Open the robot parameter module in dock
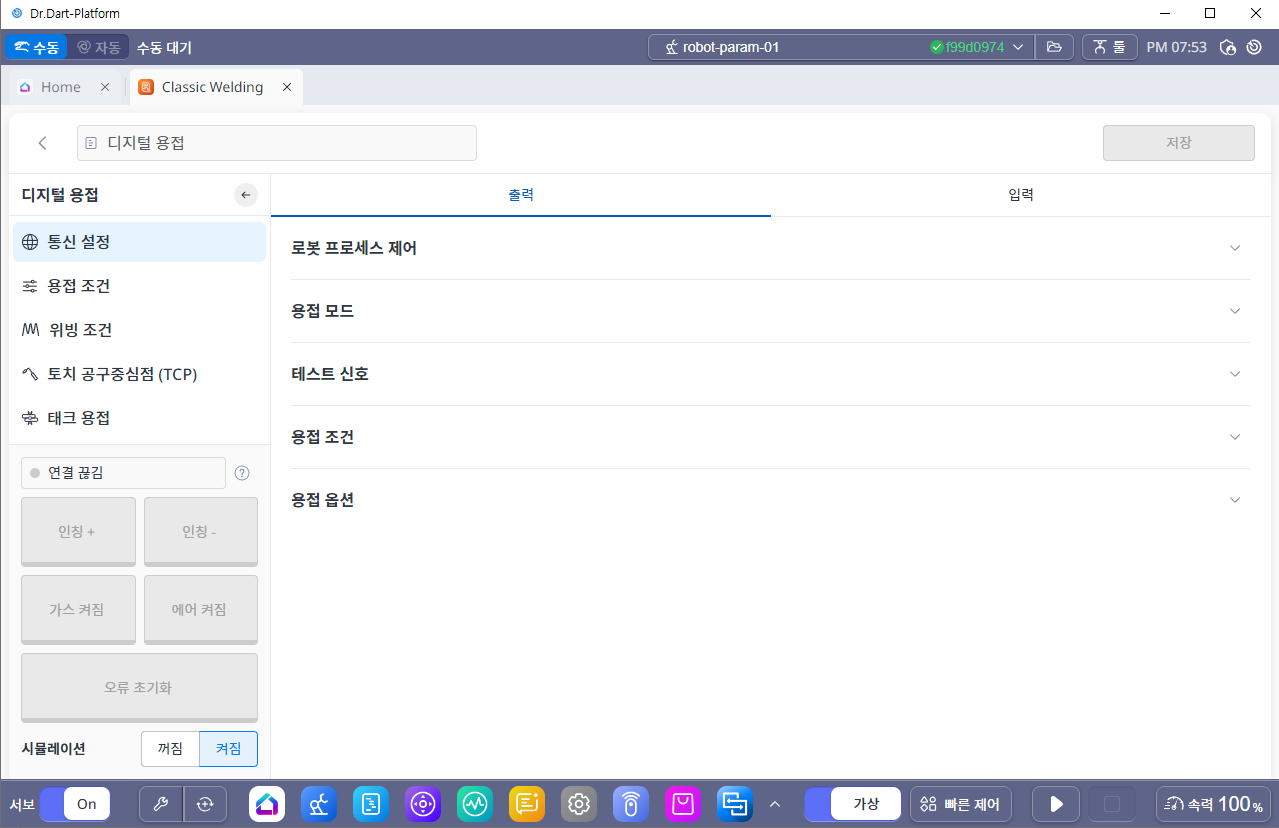 (319, 804)
